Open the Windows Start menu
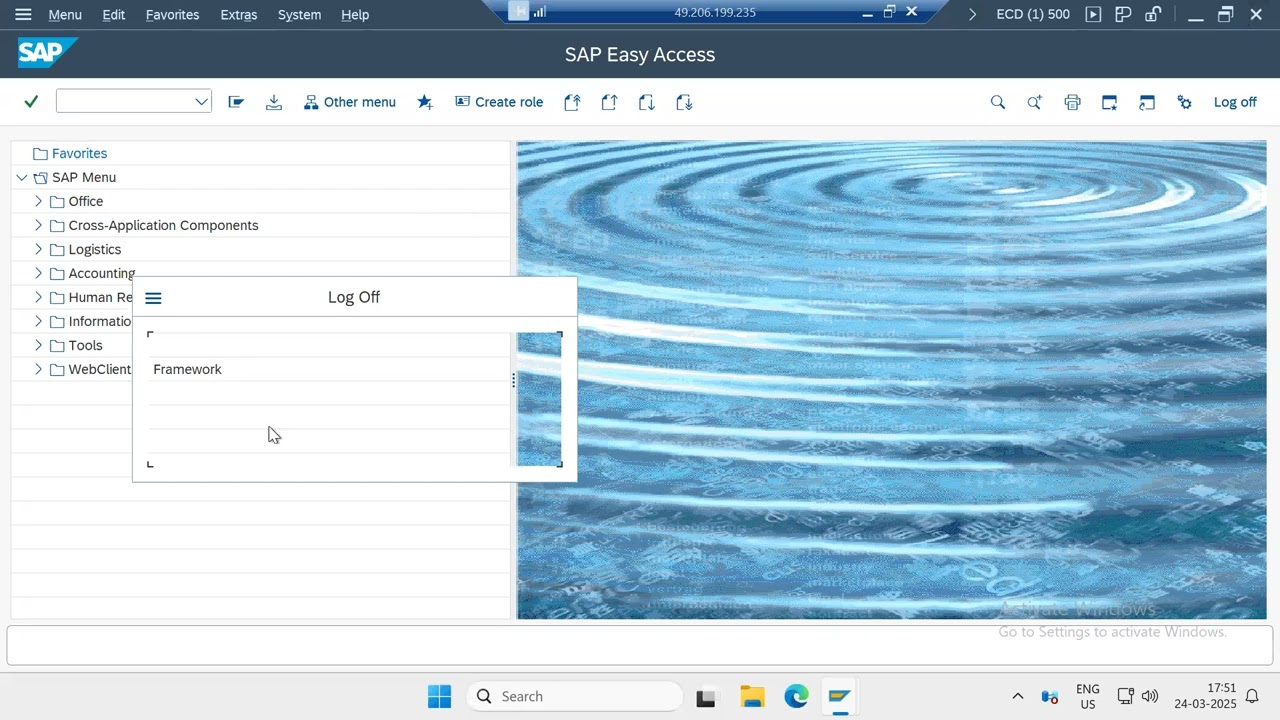The height and width of the screenshot is (720, 1280). coord(439,696)
